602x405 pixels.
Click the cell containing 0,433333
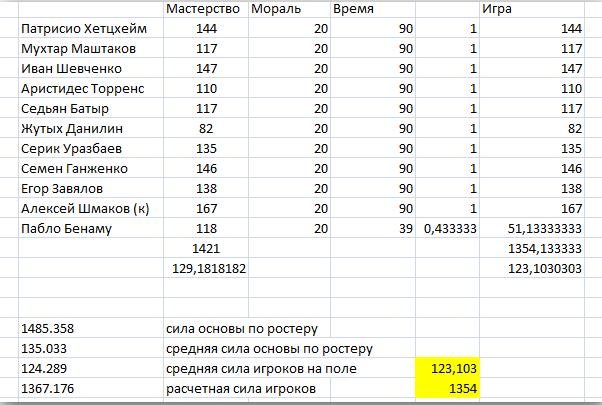click(x=448, y=228)
